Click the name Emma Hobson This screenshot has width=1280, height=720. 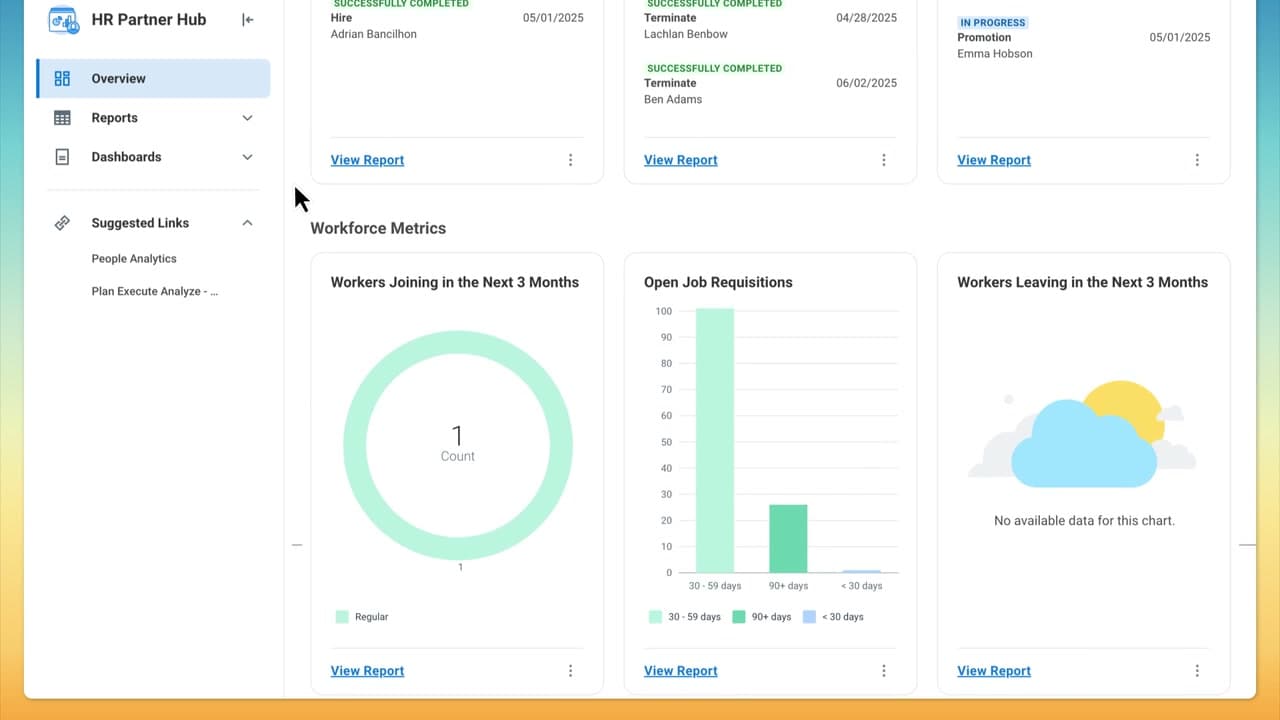994,54
